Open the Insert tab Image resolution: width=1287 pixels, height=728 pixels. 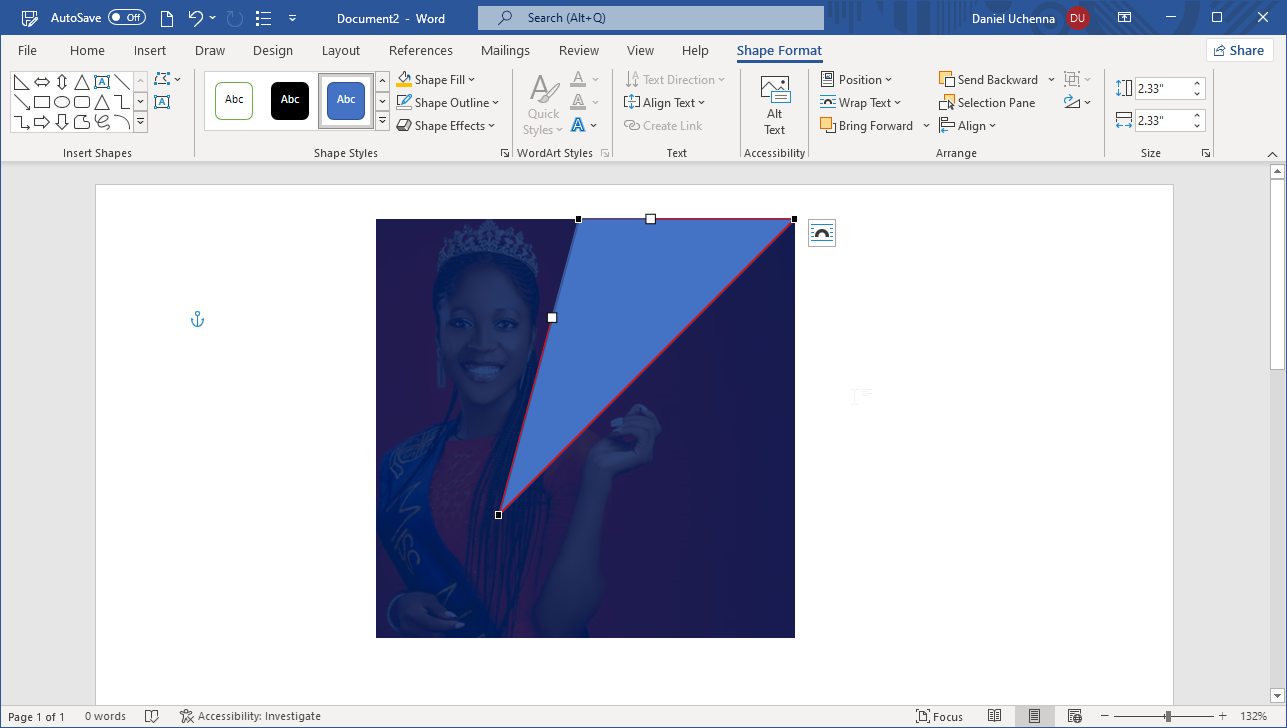coord(150,51)
